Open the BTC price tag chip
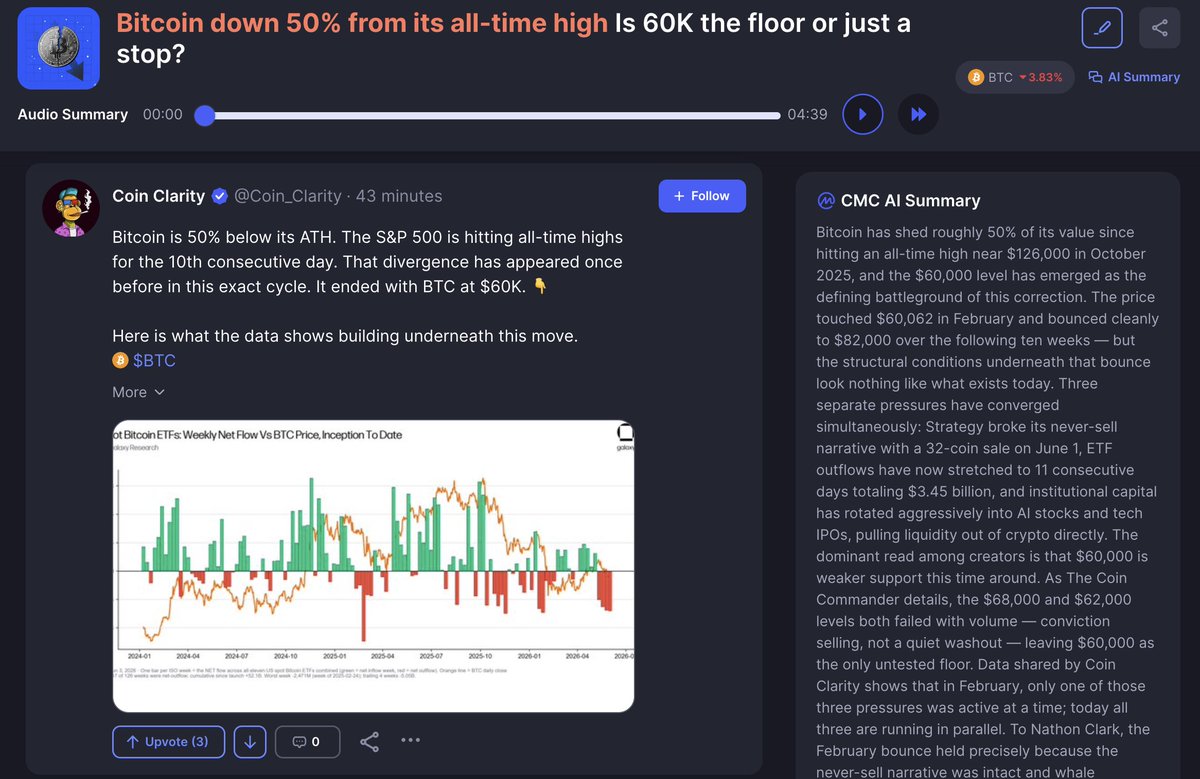The image size is (1200, 779). point(1015,77)
